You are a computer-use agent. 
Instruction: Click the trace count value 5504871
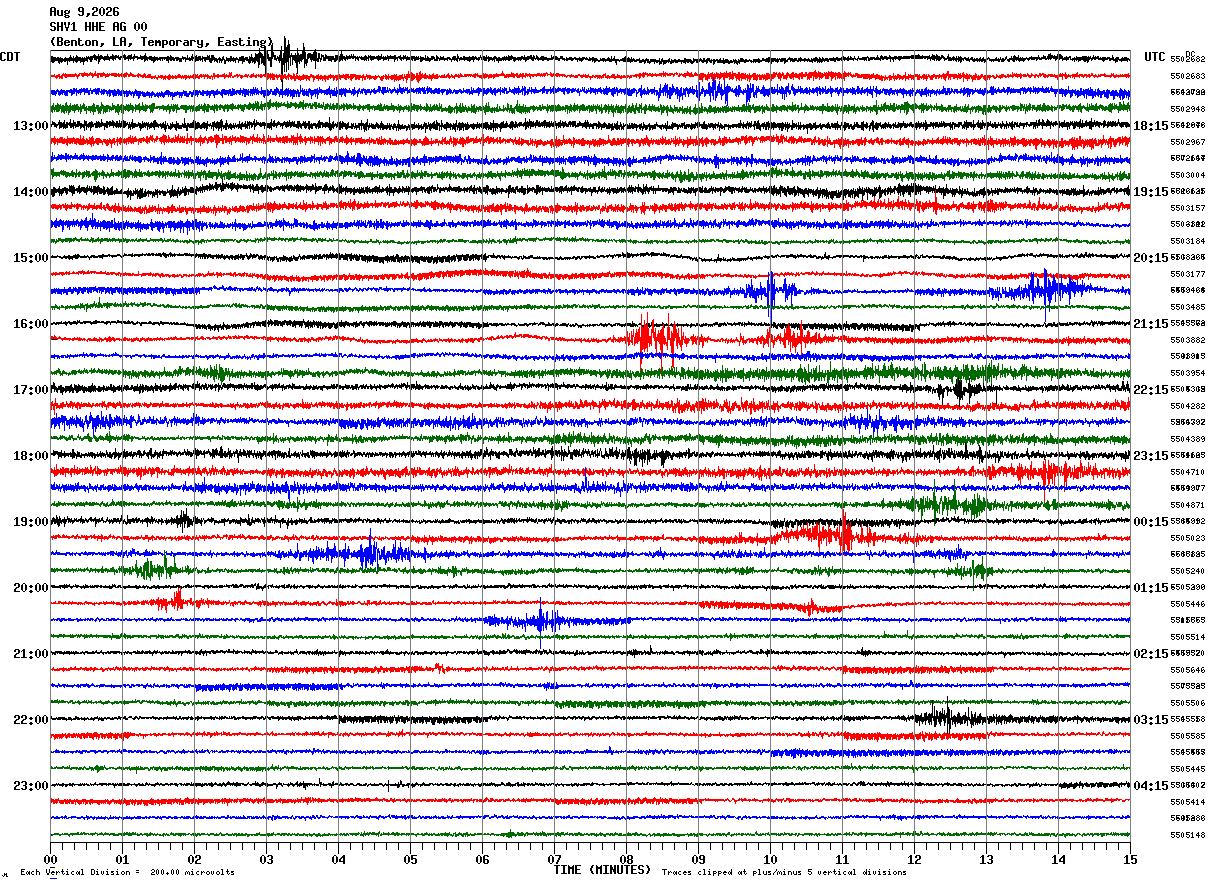point(1187,505)
